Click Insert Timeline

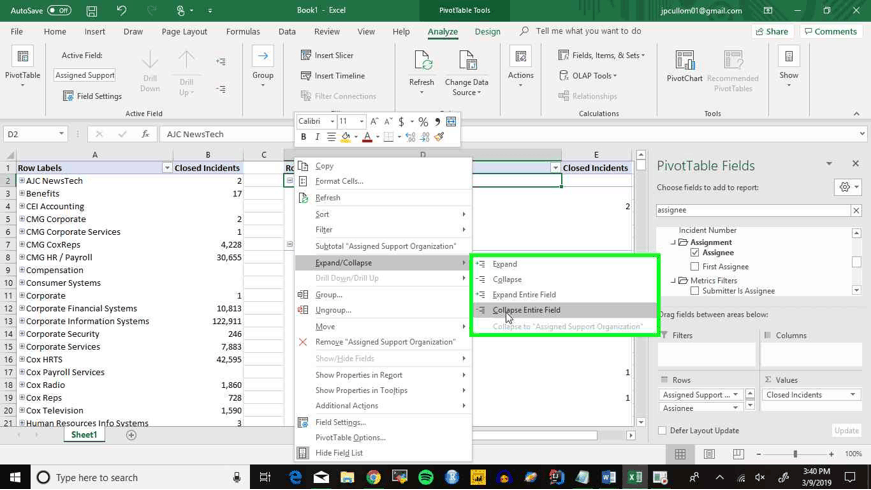tap(333, 76)
